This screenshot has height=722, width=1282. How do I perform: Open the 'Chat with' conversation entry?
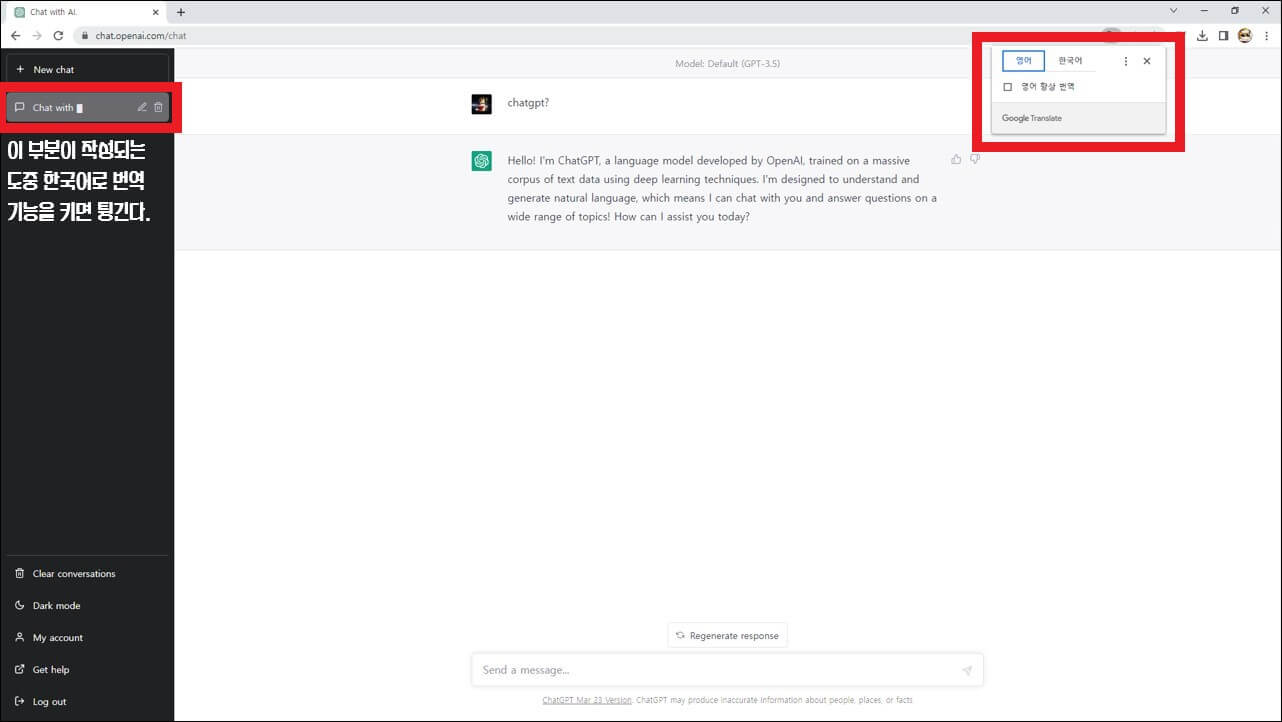[88, 107]
